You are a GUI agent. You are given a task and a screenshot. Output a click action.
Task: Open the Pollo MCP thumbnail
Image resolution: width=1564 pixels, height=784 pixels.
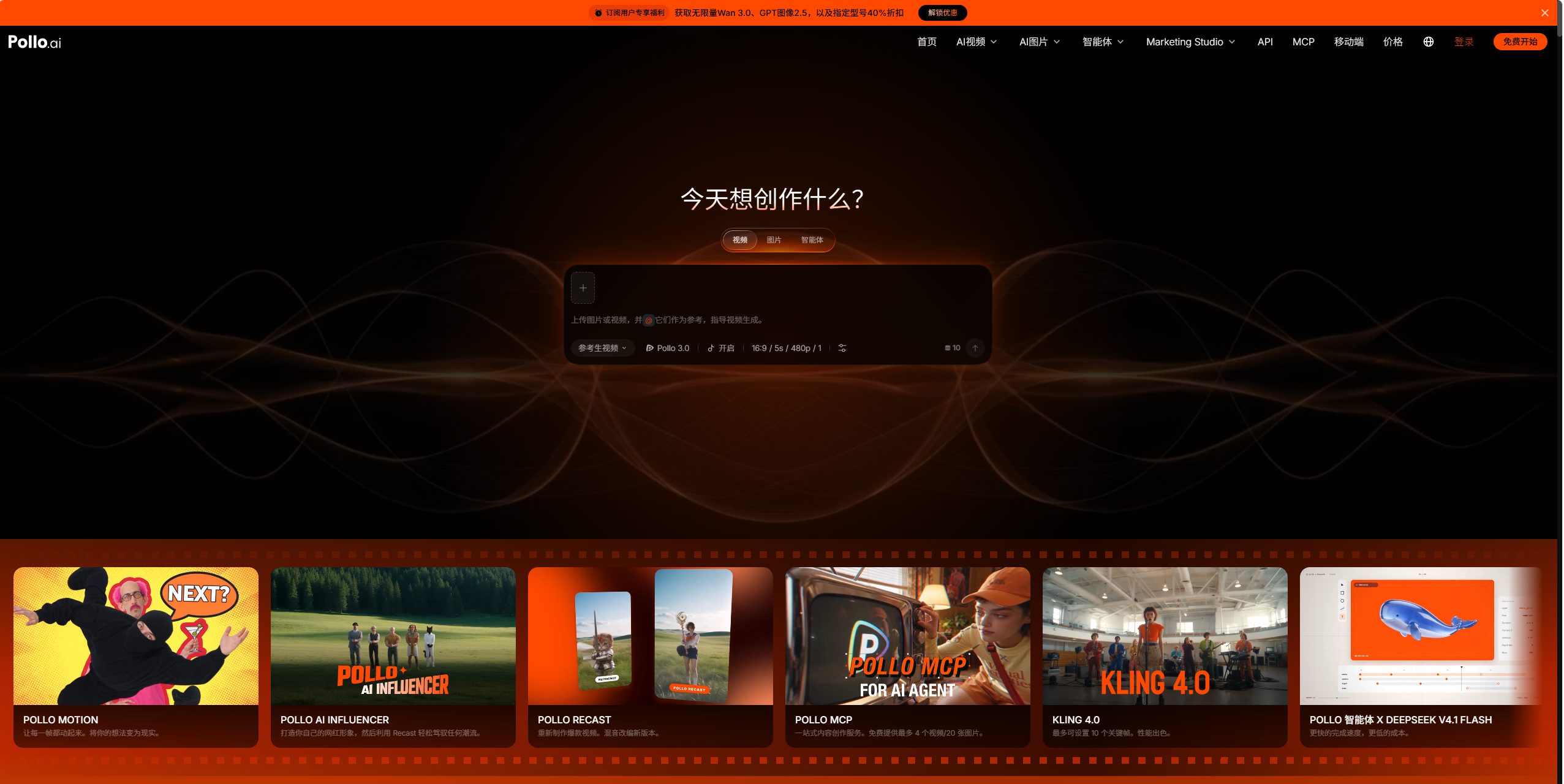[x=908, y=636]
